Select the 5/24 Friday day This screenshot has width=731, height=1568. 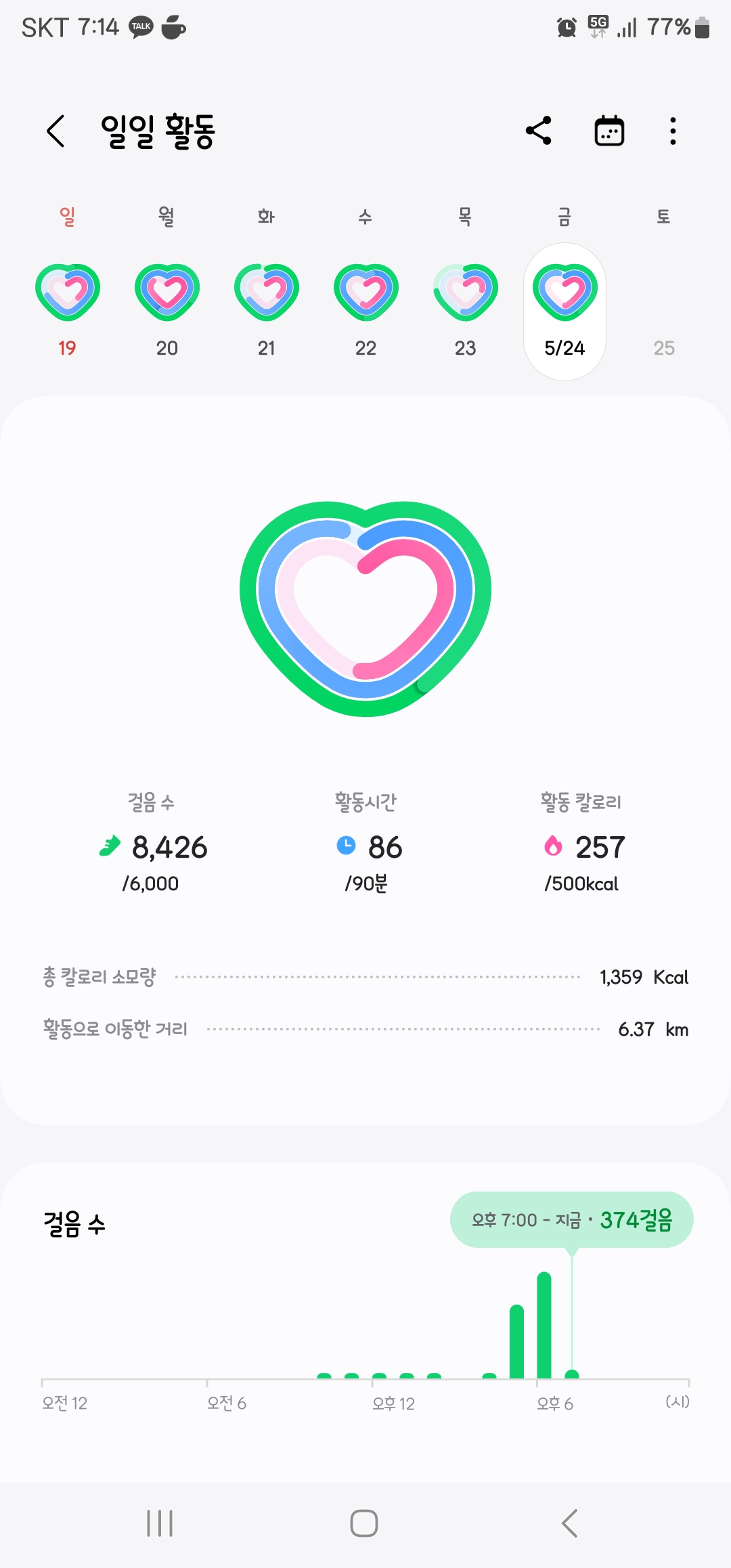[564, 311]
